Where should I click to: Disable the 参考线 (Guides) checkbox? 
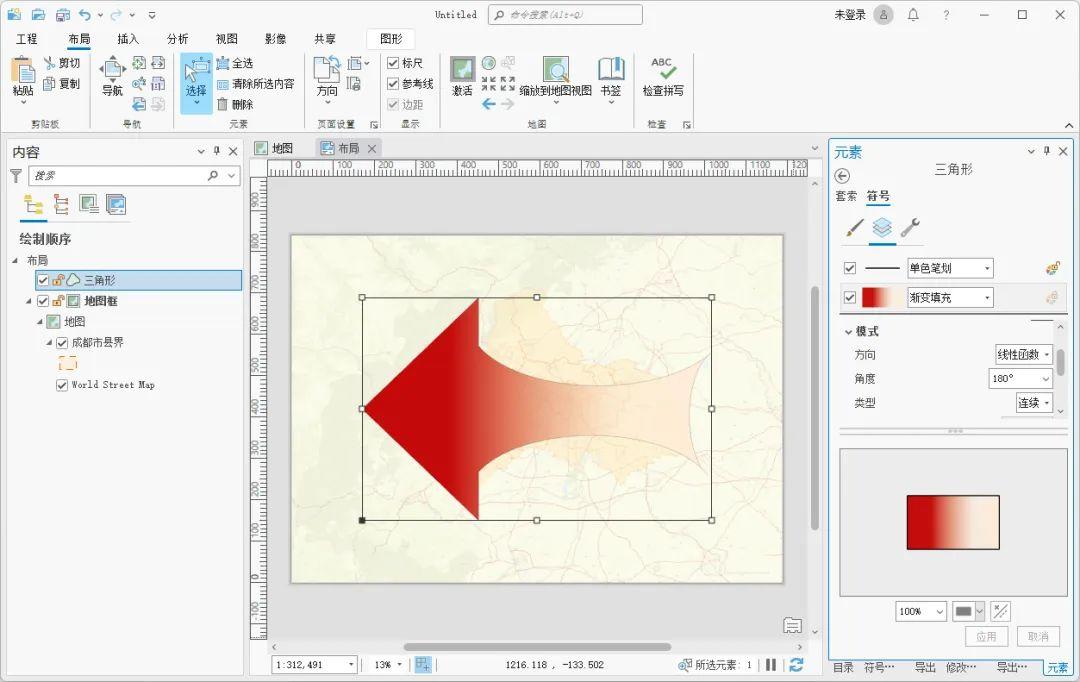tap(392, 83)
